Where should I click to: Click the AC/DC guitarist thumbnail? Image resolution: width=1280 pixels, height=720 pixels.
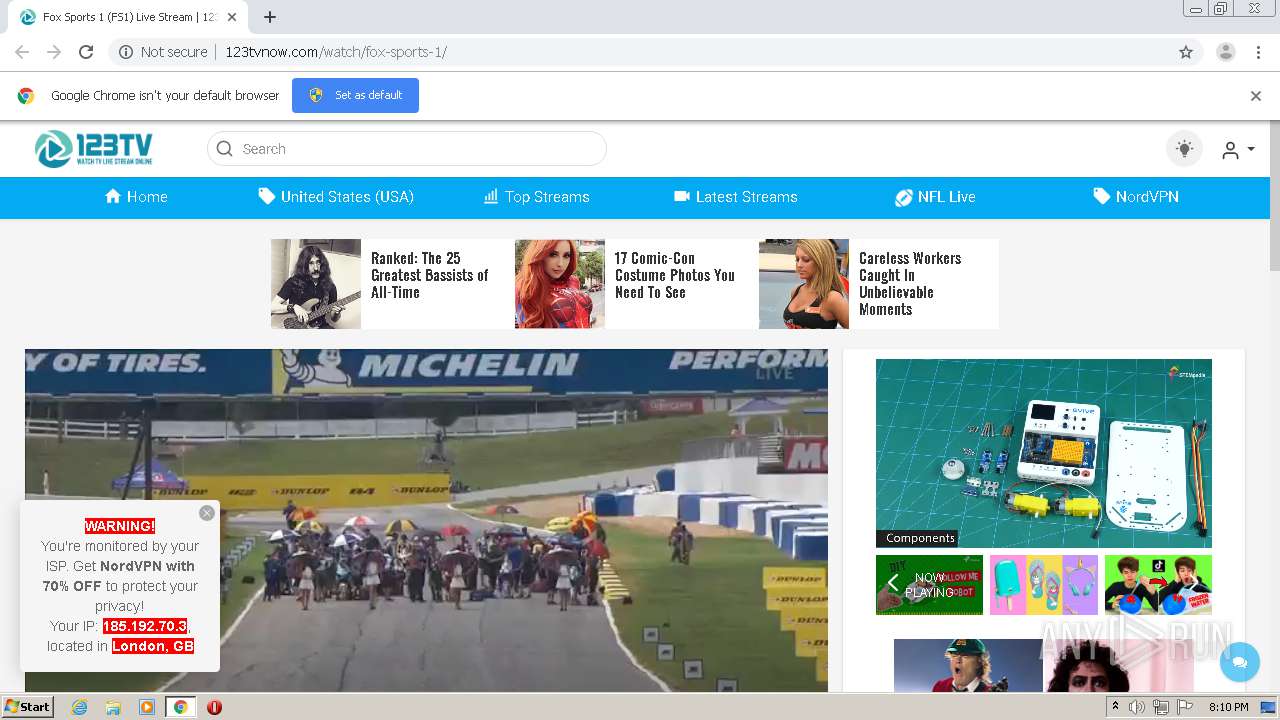(968, 666)
